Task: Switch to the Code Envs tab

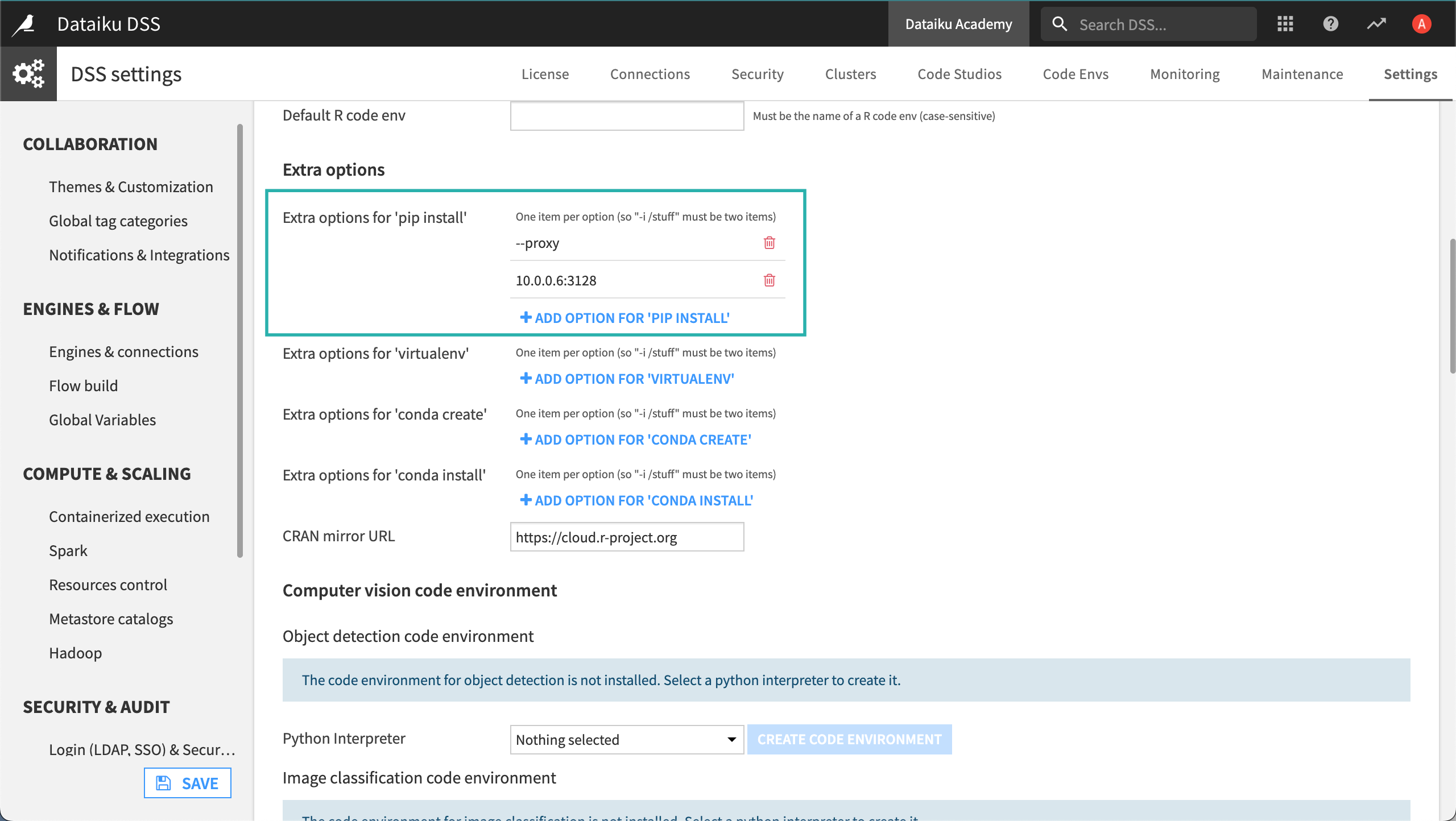Action: pos(1075,73)
